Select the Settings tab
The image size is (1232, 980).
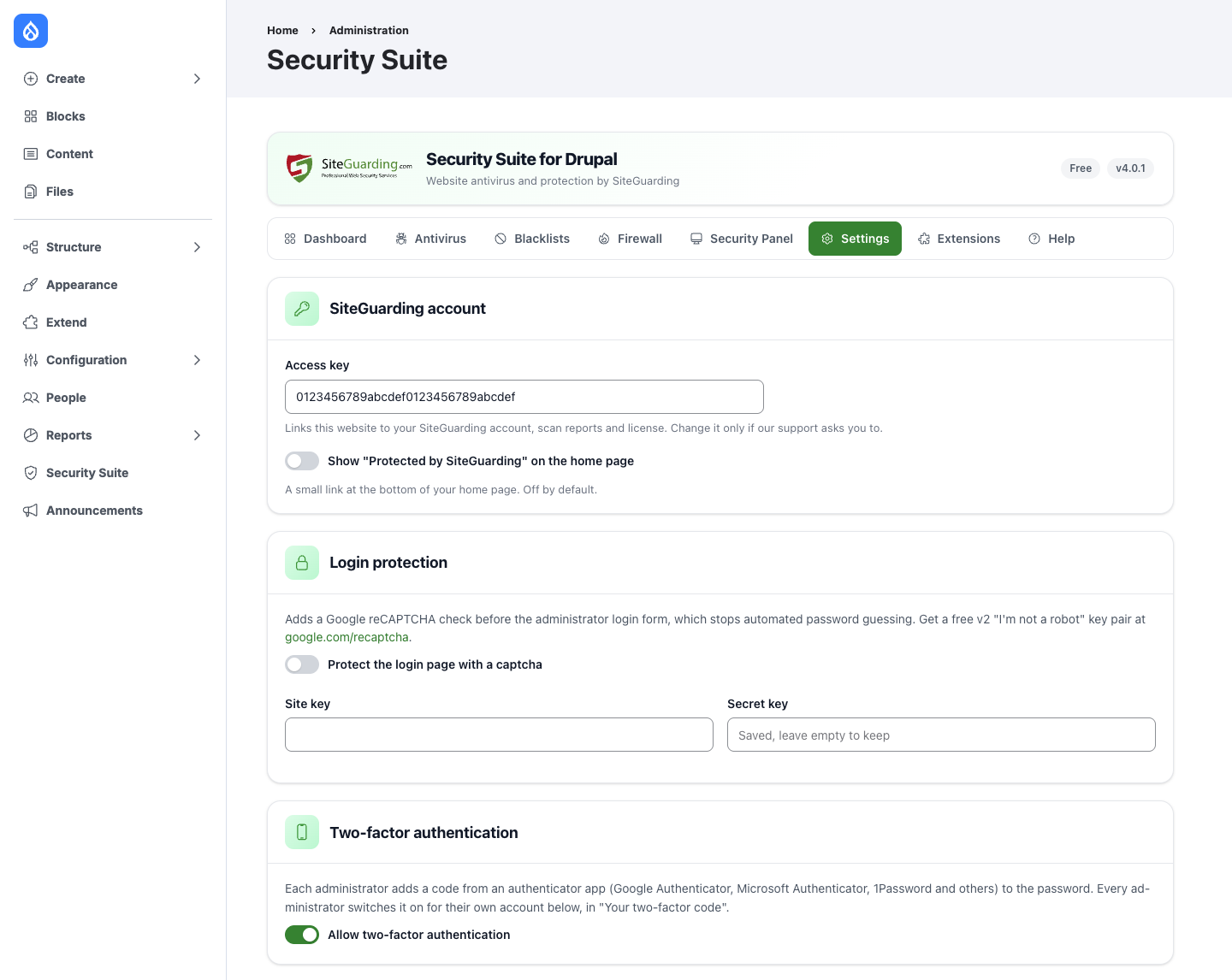pyautogui.click(x=855, y=239)
